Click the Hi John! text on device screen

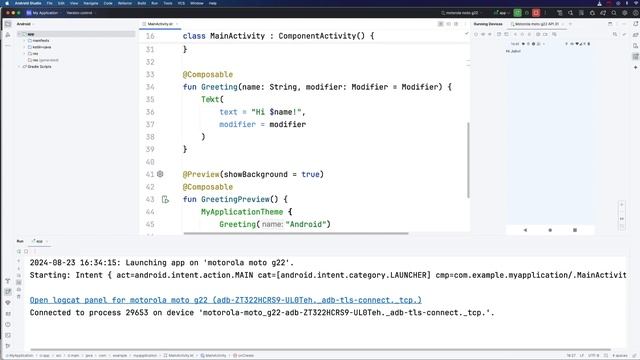[513, 51]
